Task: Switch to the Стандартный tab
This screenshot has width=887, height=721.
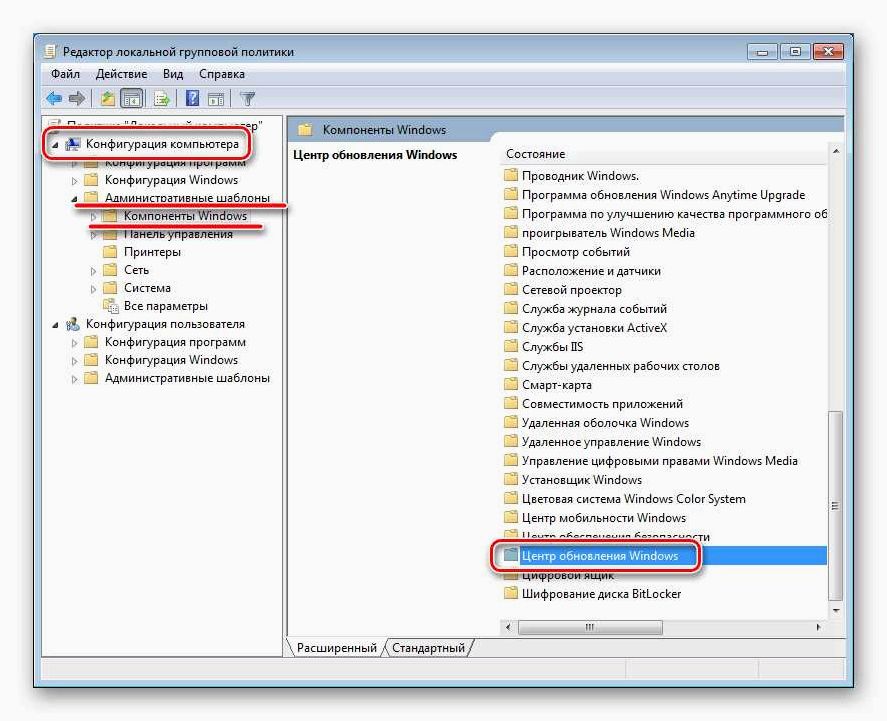Action: [x=428, y=648]
